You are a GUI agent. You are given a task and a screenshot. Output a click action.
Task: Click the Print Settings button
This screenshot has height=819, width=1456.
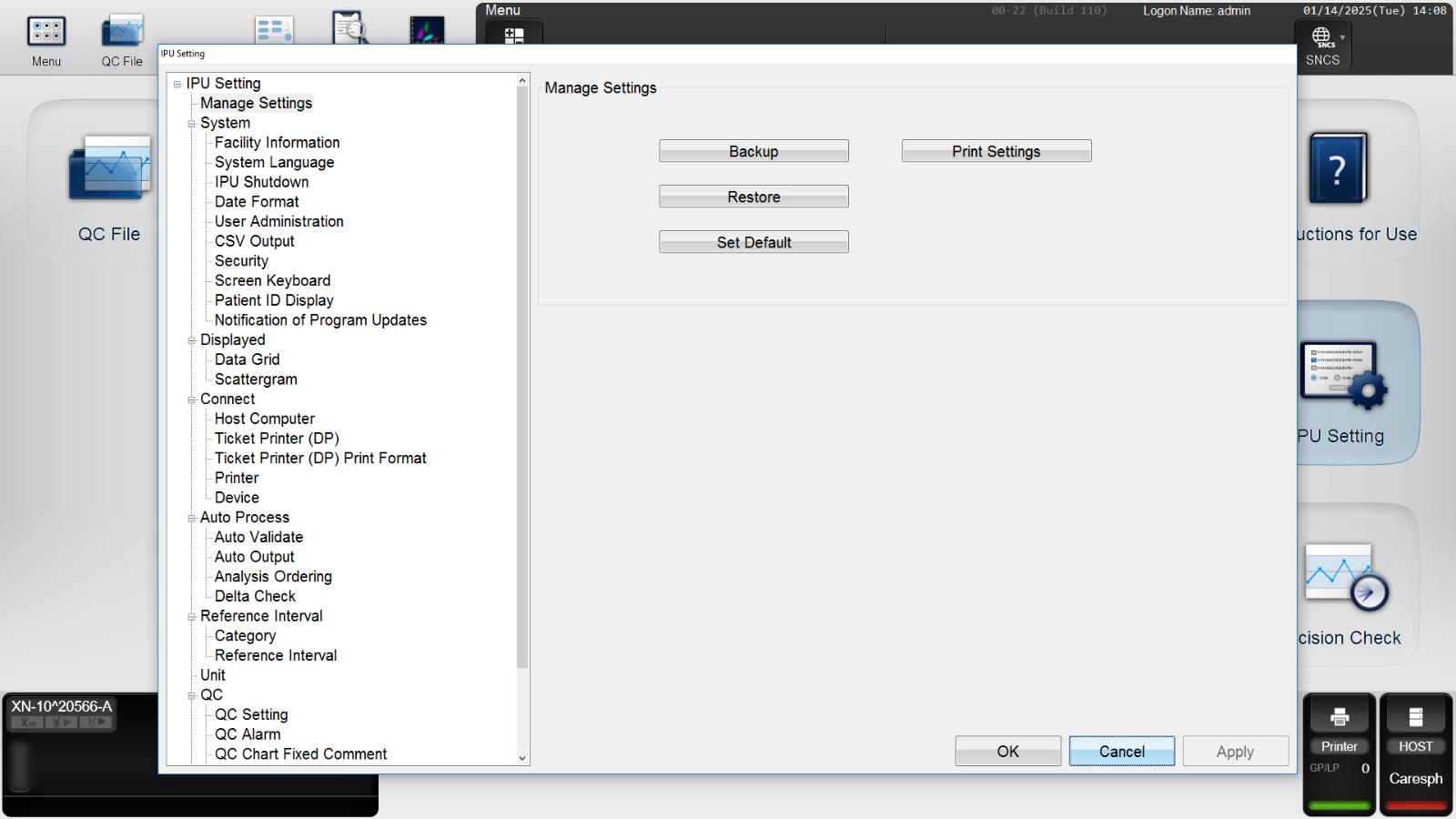coord(996,151)
